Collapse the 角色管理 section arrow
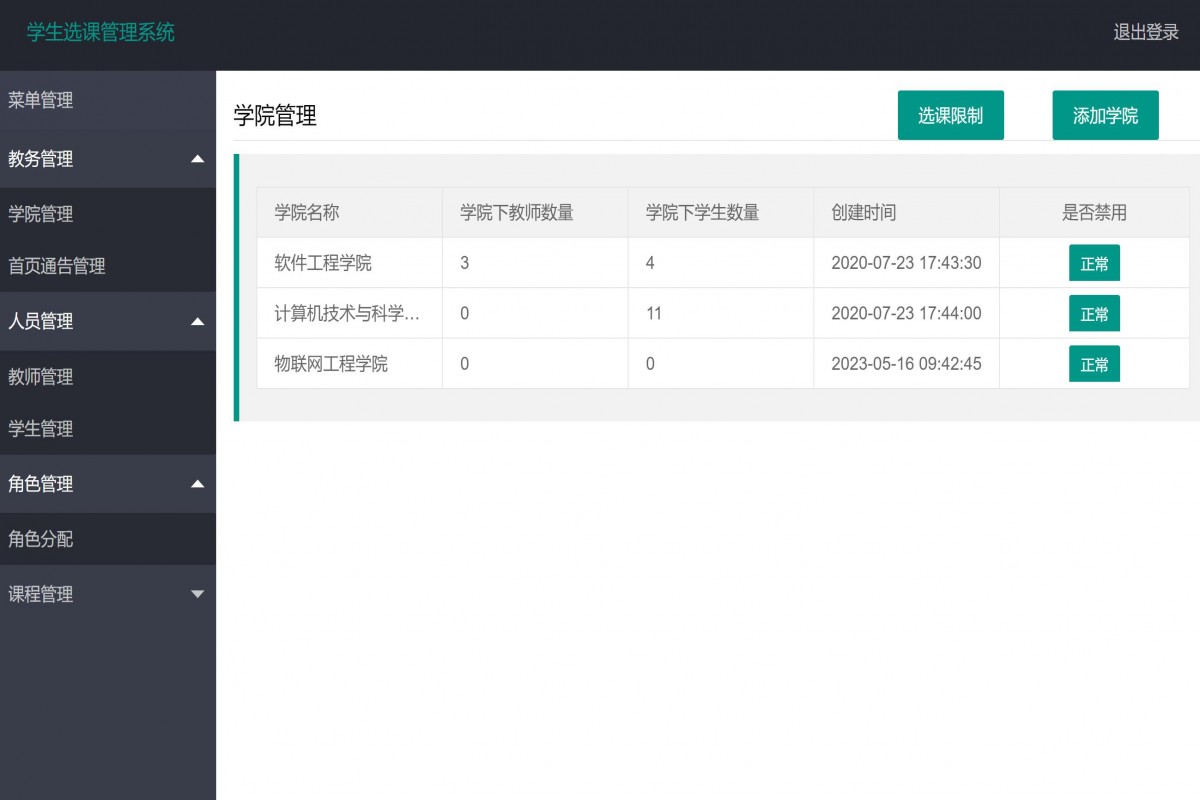The image size is (1200, 800). click(197, 484)
